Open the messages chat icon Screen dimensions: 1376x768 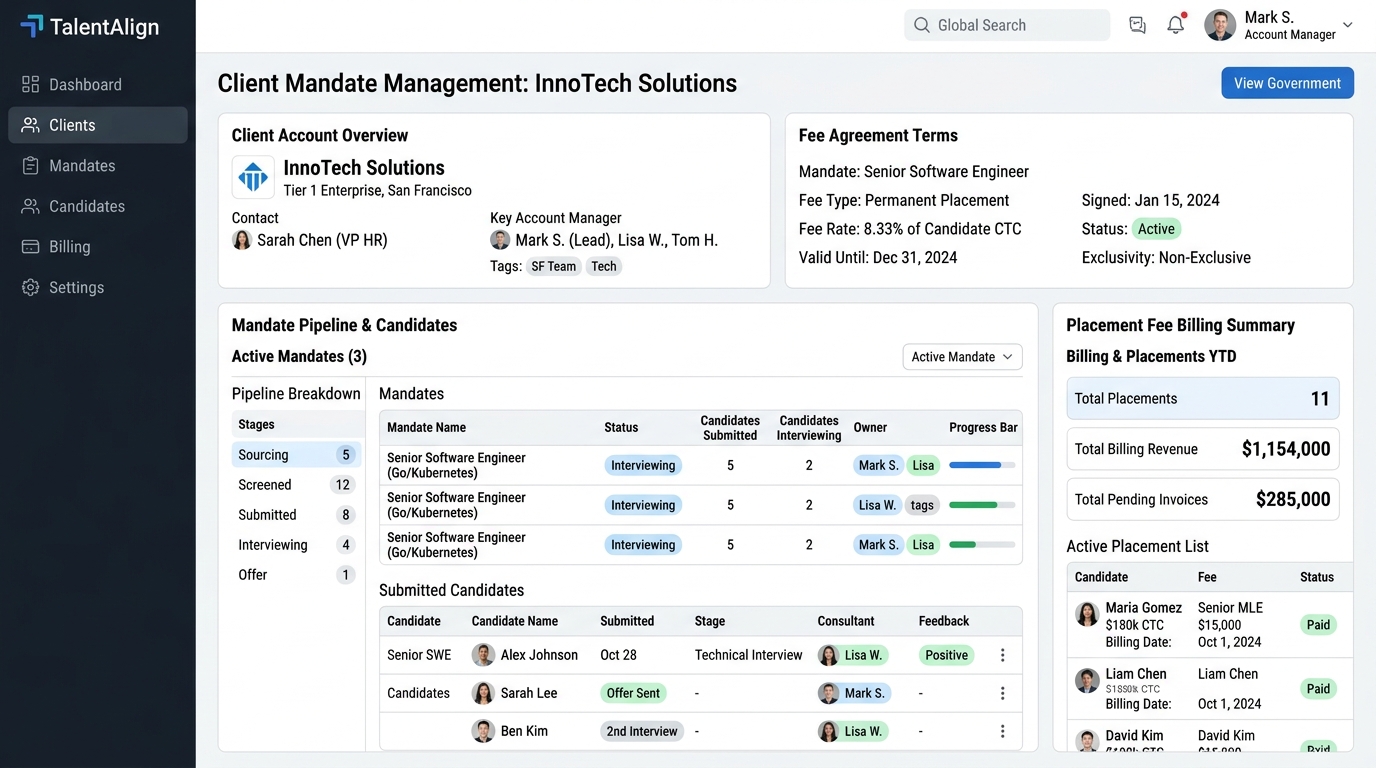1137,25
